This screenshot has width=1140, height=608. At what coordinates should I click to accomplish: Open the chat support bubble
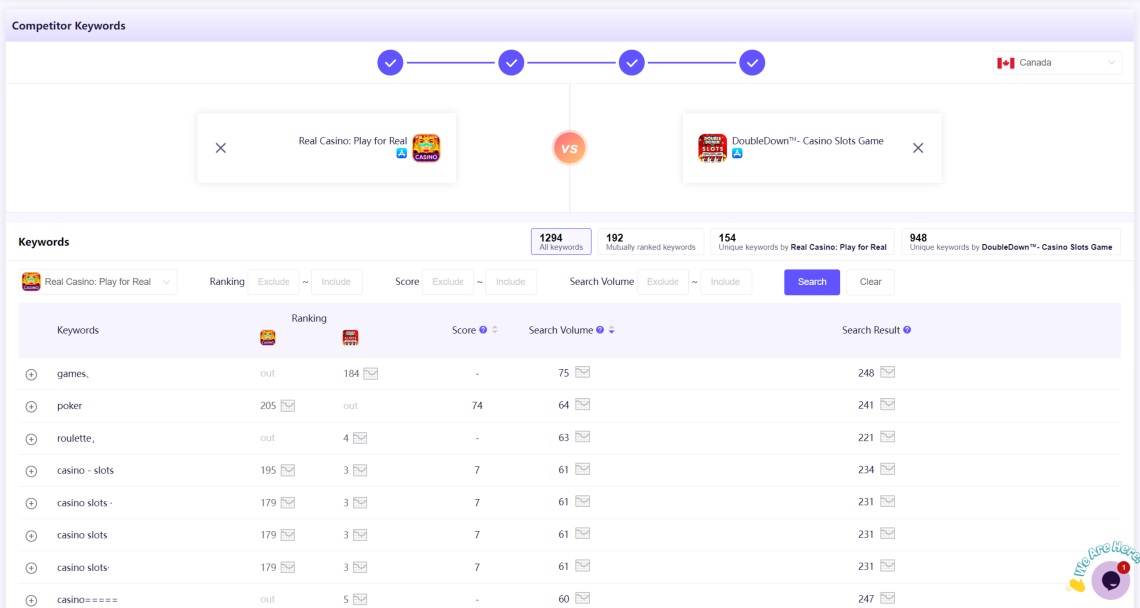[x=1109, y=580]
